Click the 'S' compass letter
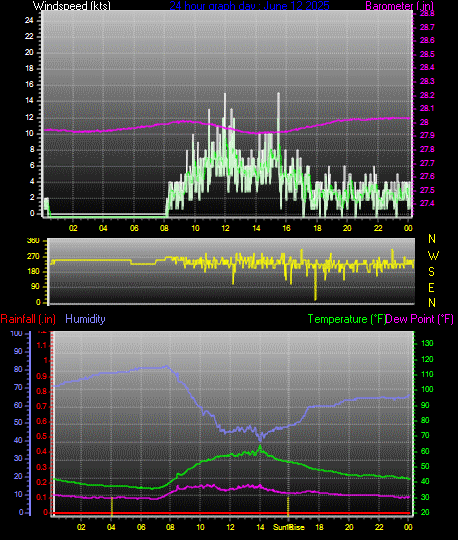The width and height of the screenshot is (458, 540). pyautogui.click(x=431, y=272)
